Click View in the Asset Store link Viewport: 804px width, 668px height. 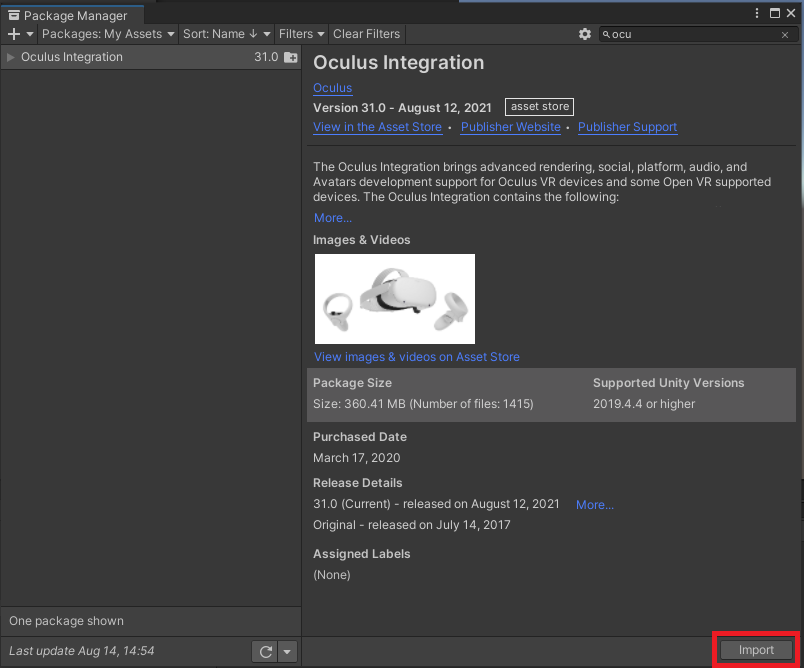click(377, 127)
